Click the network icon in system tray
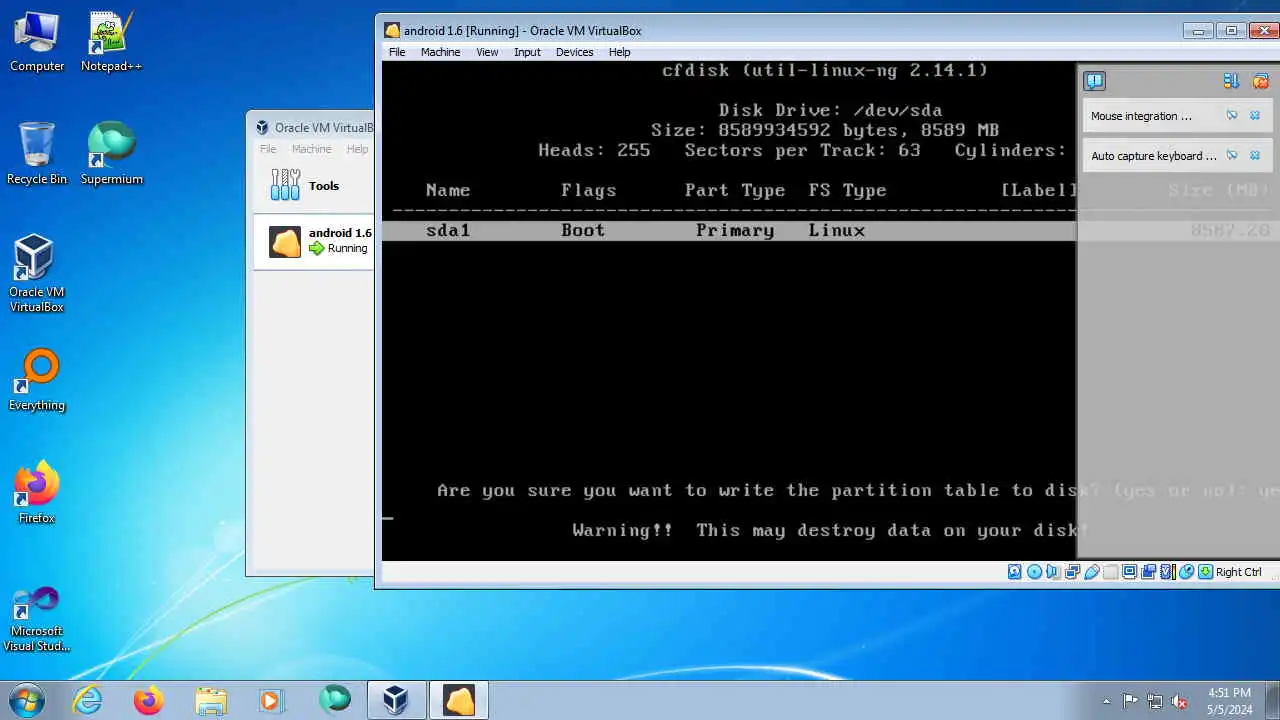The height and width of the screenshot is (720, 1280). (x=1155, y=701)
